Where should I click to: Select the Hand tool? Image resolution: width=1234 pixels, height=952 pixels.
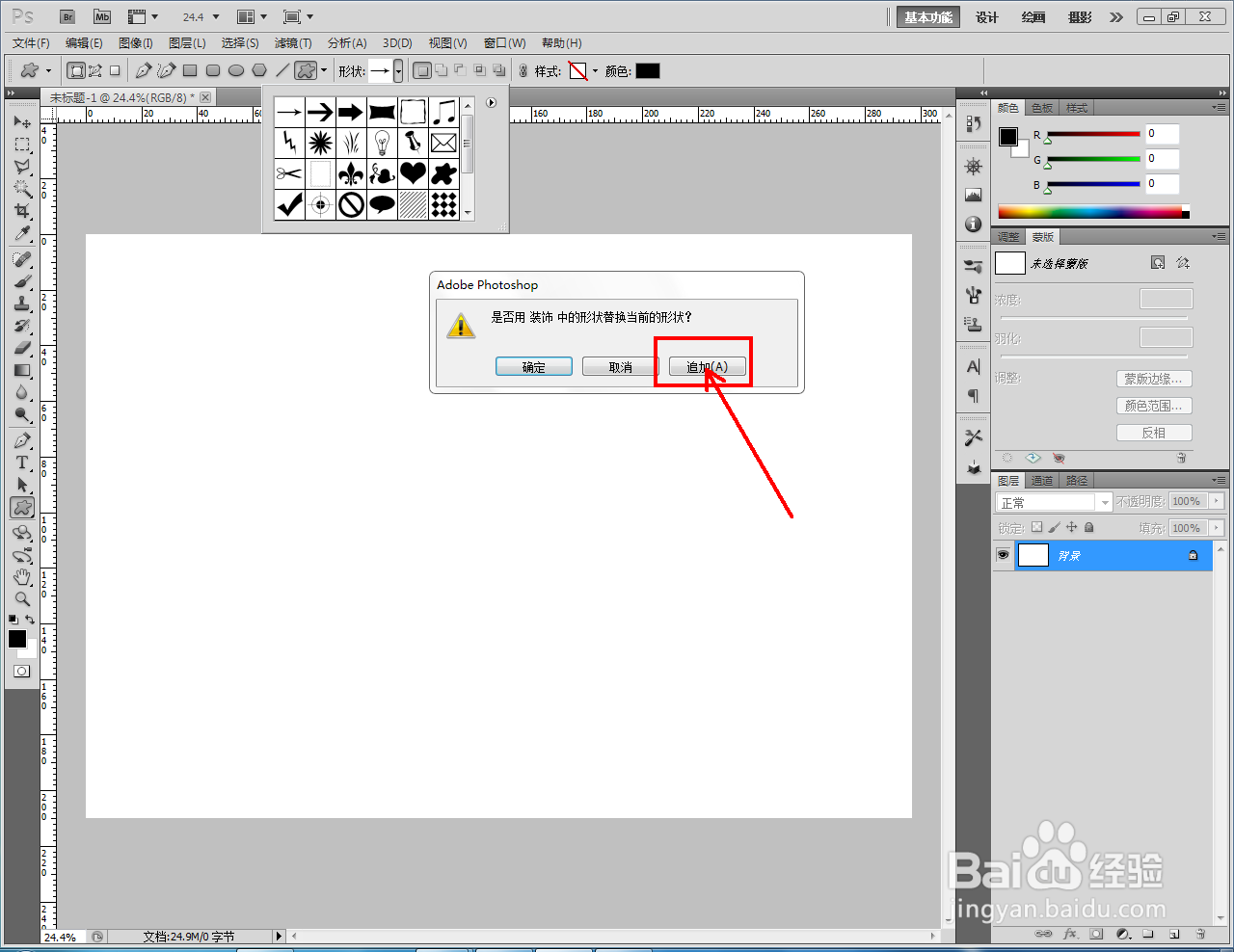[x=22, y=576]
